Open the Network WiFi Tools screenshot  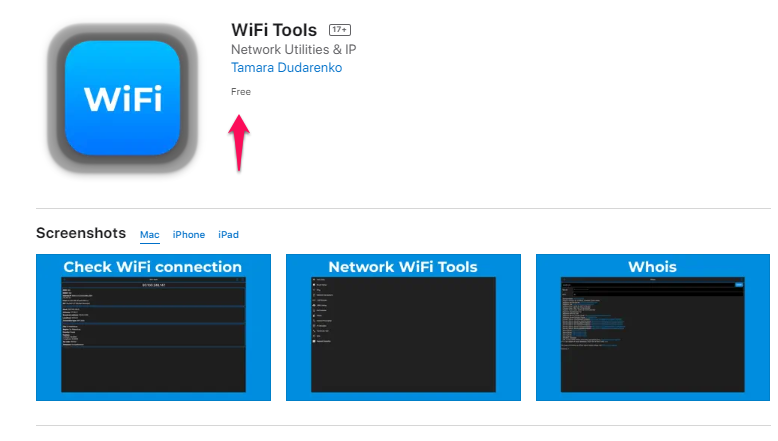(x=403, y=327)
